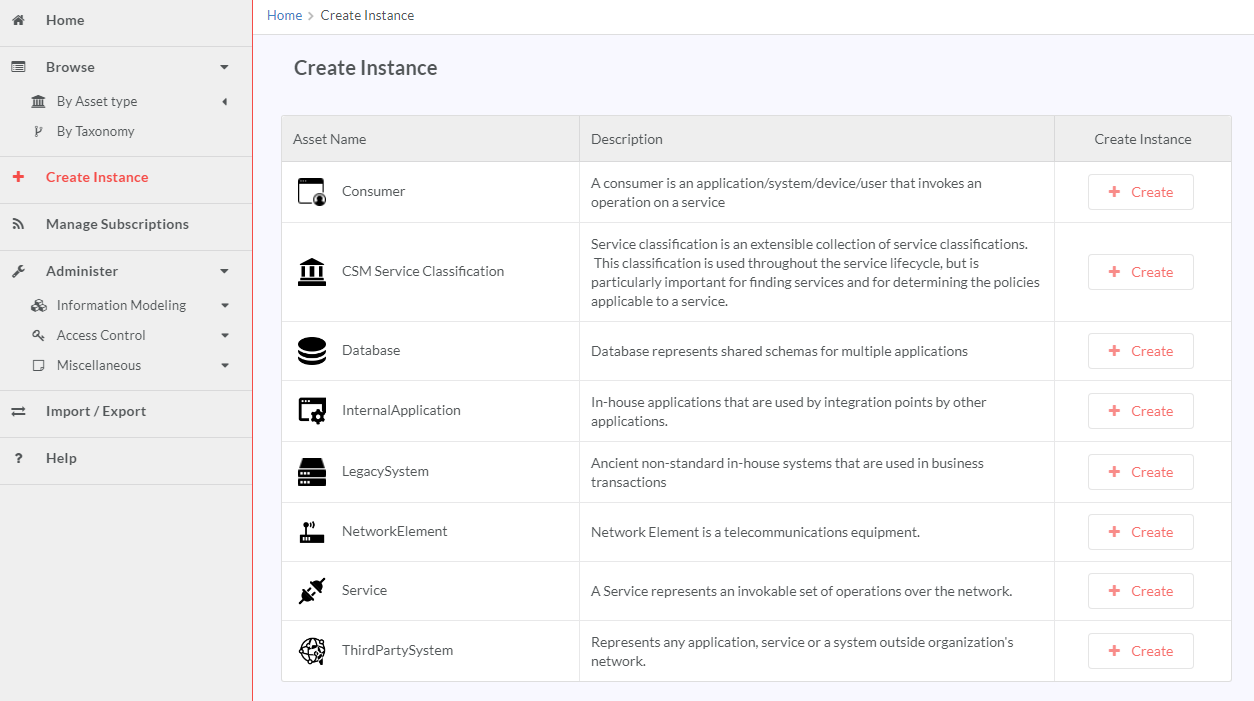The height and width of the screenshot is (701, 1254).
Task: Expand the By Asset type submenu
Action: coord(224,101)
